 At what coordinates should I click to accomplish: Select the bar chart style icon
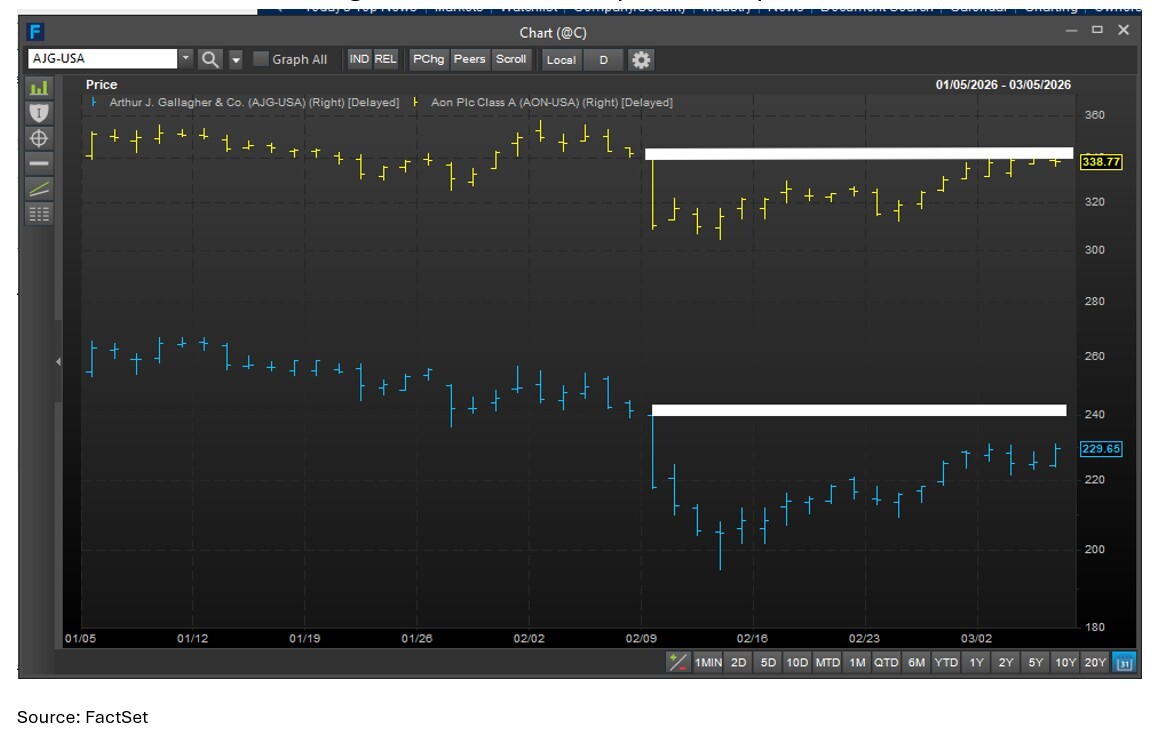coord(38,88)
